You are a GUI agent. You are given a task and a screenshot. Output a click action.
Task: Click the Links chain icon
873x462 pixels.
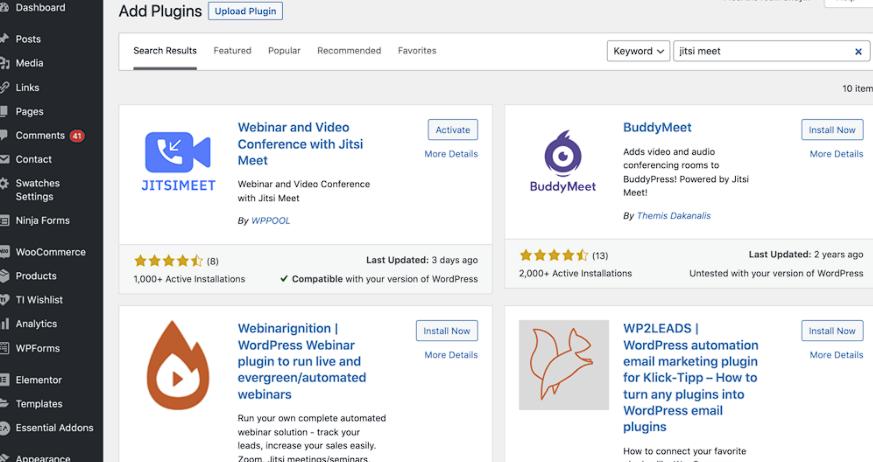4,87
